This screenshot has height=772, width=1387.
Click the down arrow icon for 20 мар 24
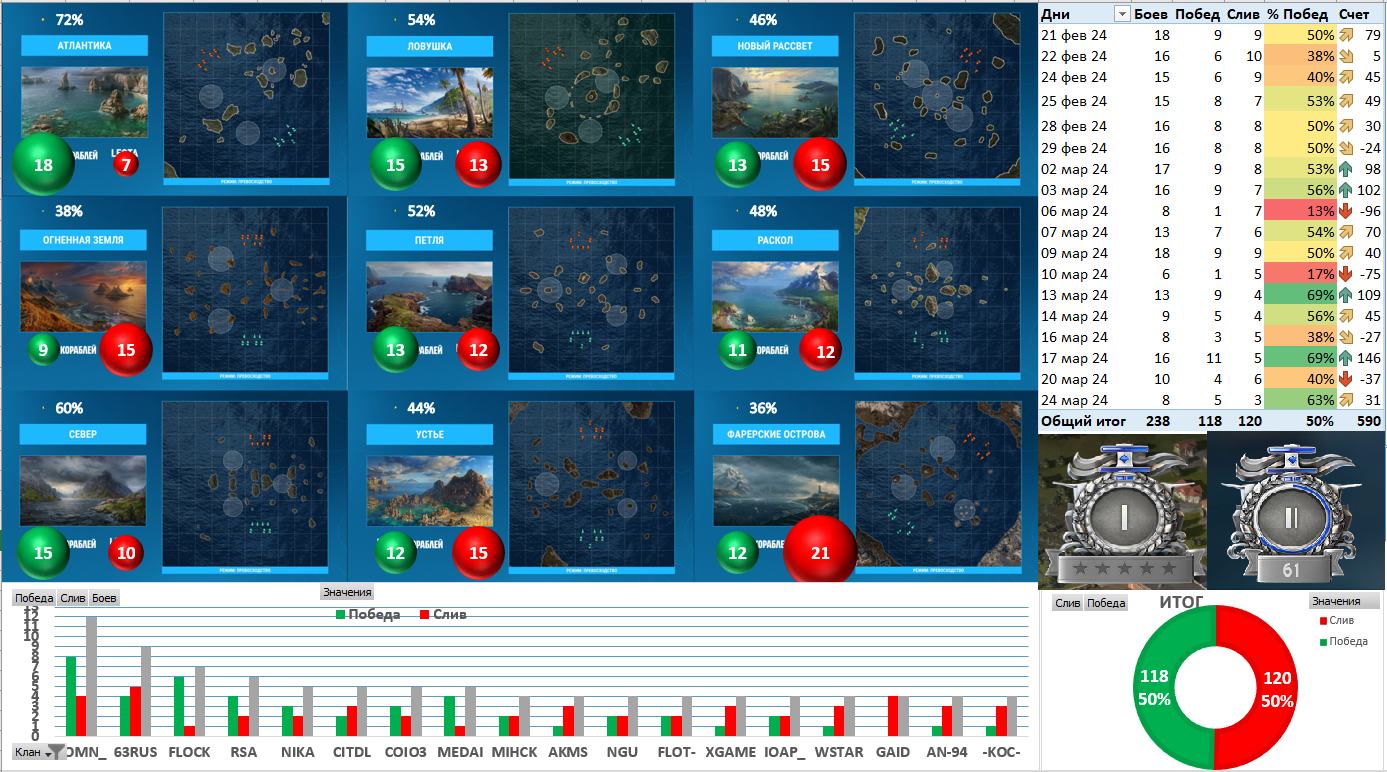click(x=1346, y=379)
